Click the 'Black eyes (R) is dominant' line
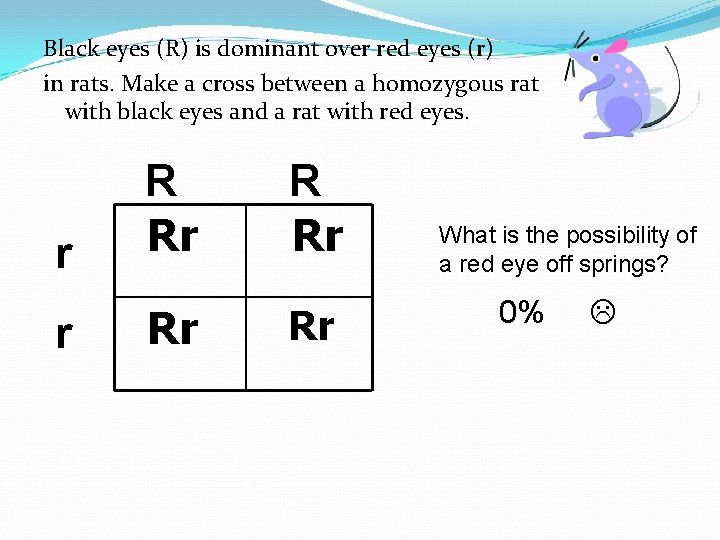 268,48
